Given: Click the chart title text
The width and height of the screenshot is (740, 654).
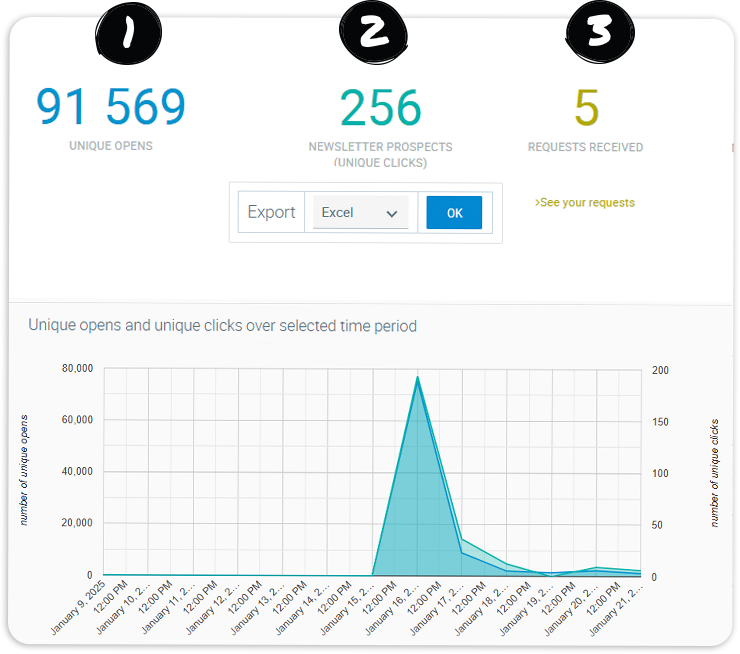Looking at the screenshot, I should tap(222, 326).
